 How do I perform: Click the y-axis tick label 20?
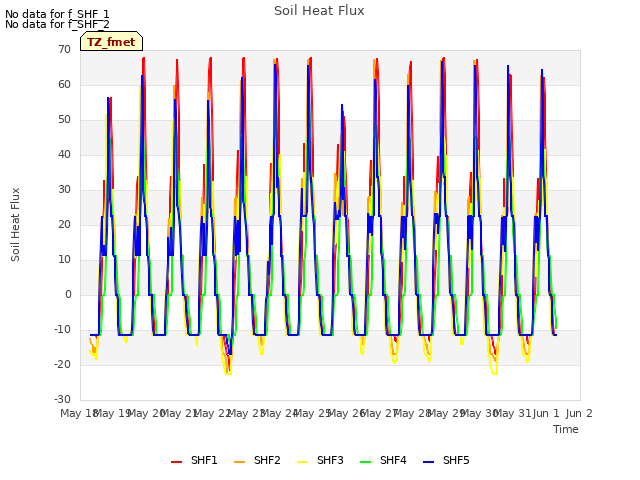coord(64,224)
